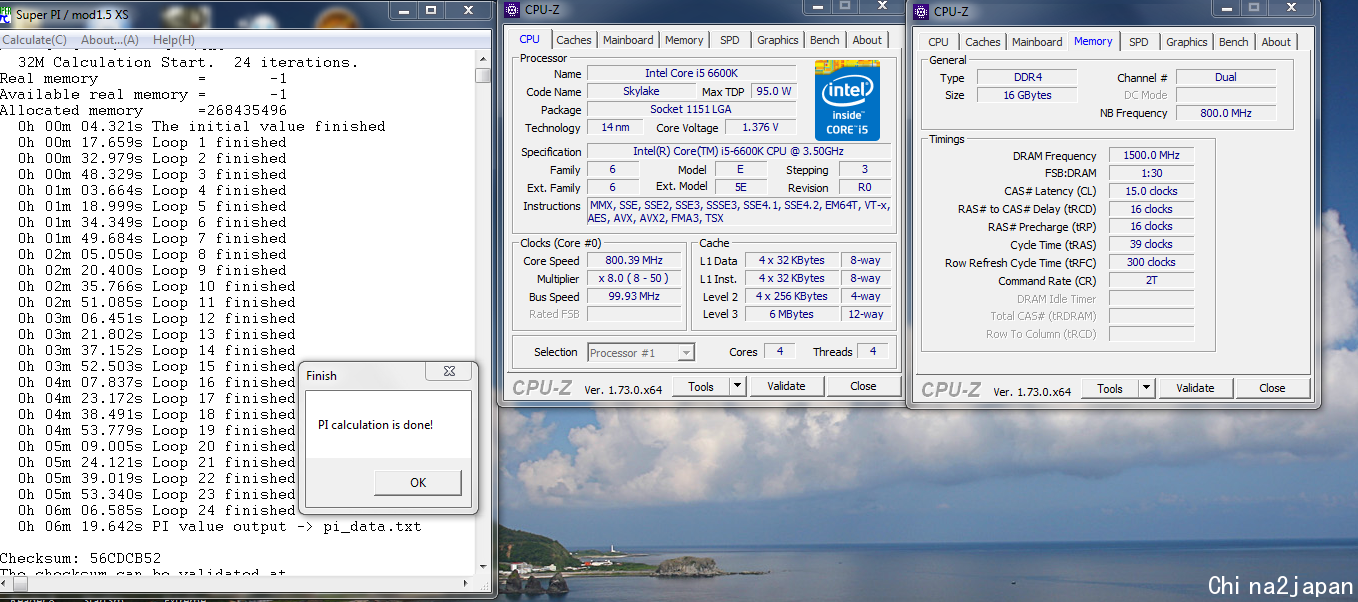Click the CPU-Z icon in the memory window title
1358x602 pixels.
pyautogui.click(x=920, y=12)
